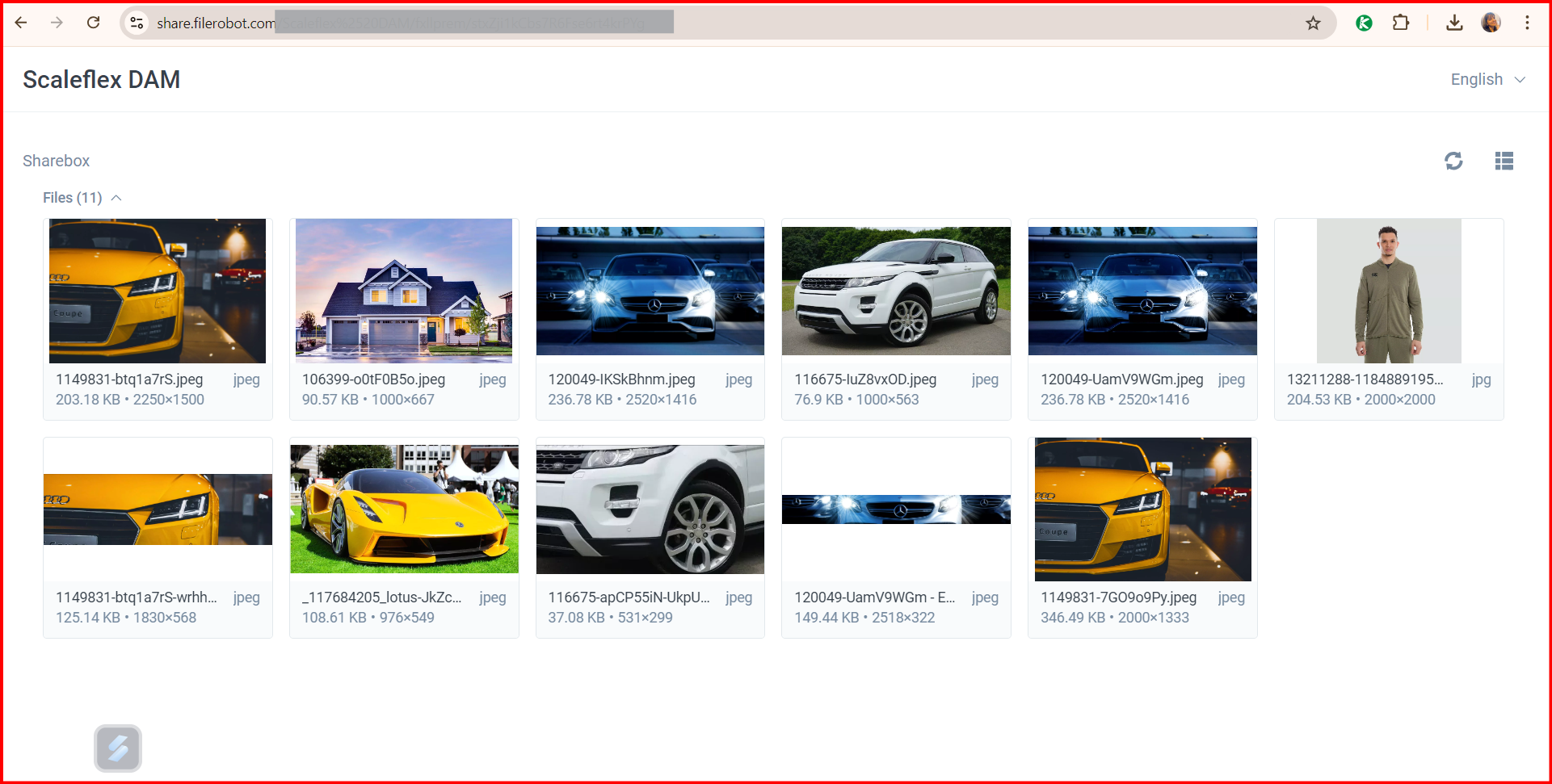Click the Scaleflex DAM title

pos(101,79)
